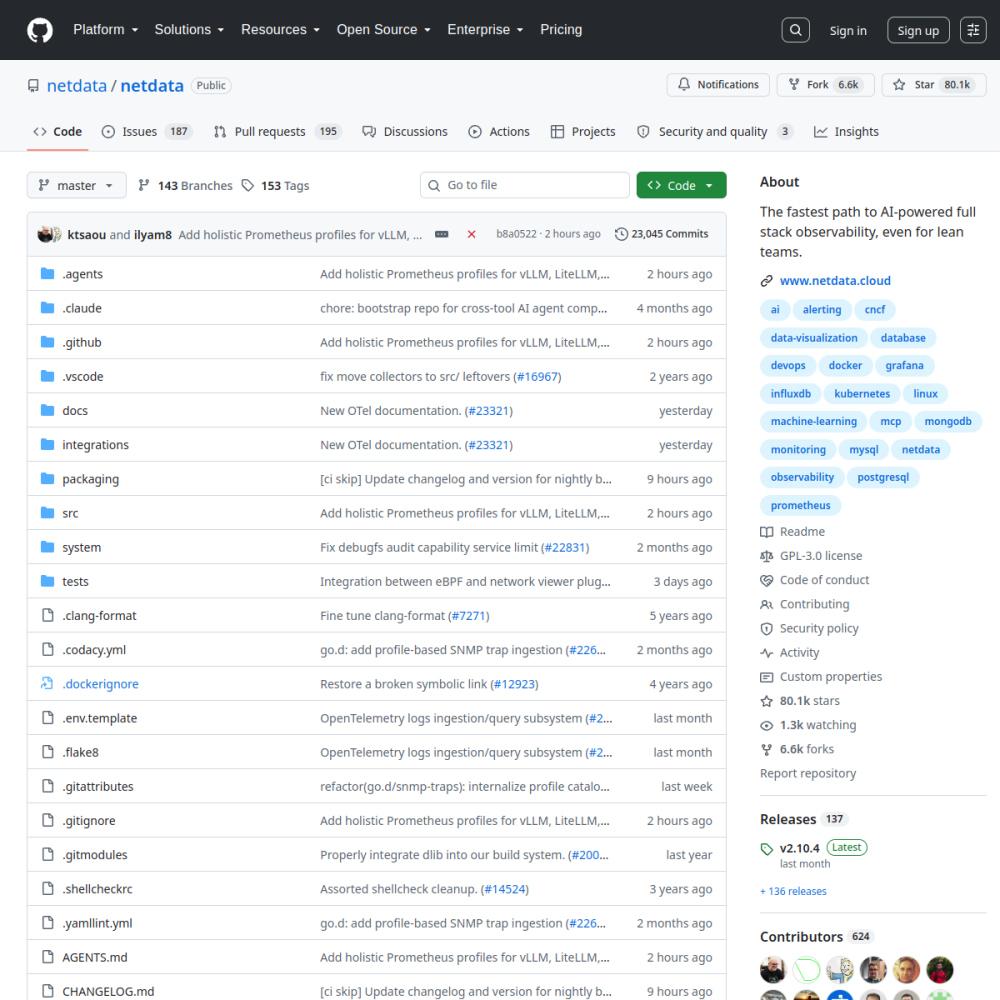
Task: Click the first contributor avatar
Action: point(773,969)
